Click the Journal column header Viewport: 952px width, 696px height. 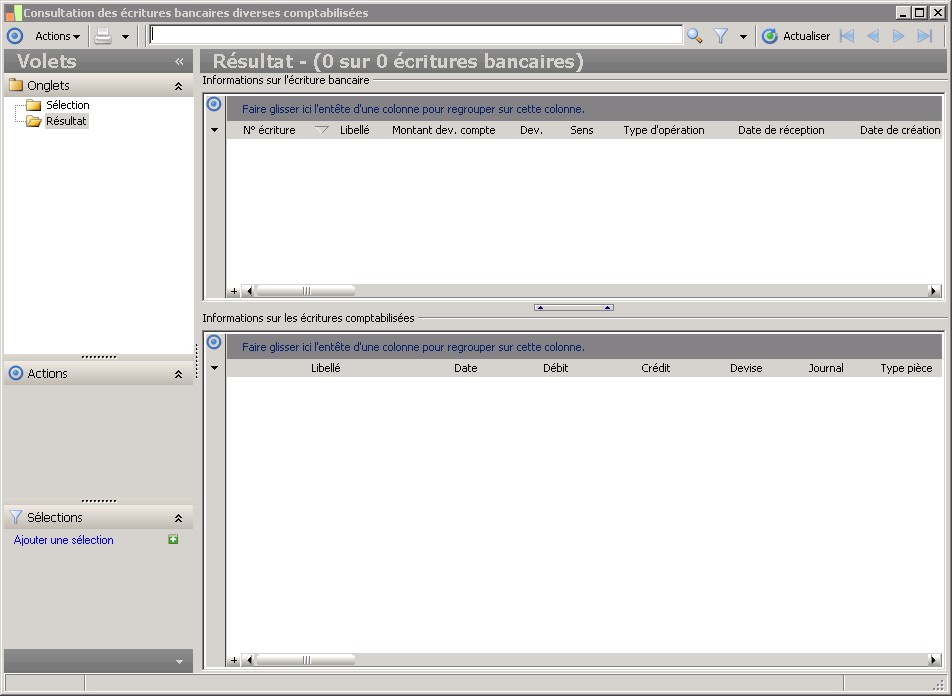click(x=826, y=368)
